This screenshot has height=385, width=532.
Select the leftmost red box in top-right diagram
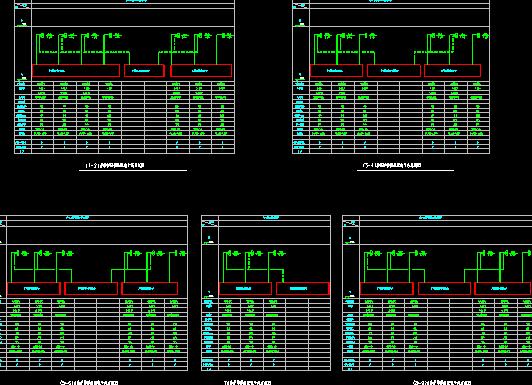pyautogui.click(x=336, y=71)
